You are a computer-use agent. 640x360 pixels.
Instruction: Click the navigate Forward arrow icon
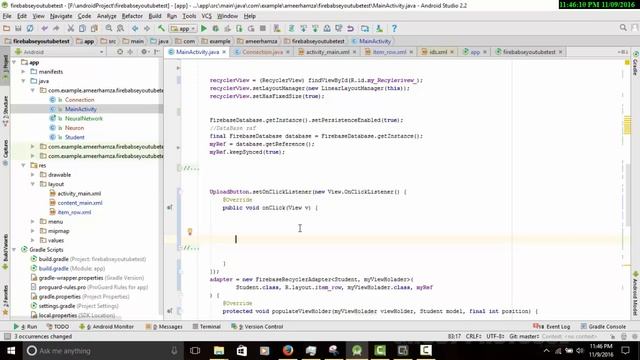click(147, 29)
